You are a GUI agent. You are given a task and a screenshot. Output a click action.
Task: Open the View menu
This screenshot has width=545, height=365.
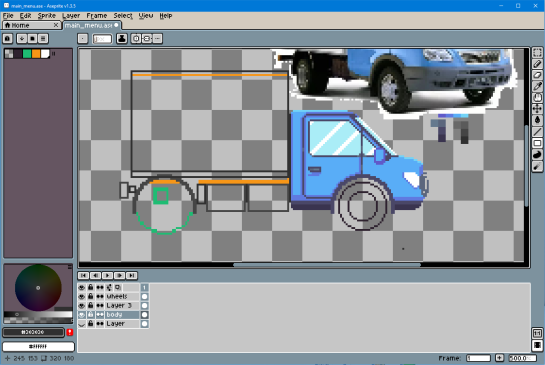pos(146,16)
